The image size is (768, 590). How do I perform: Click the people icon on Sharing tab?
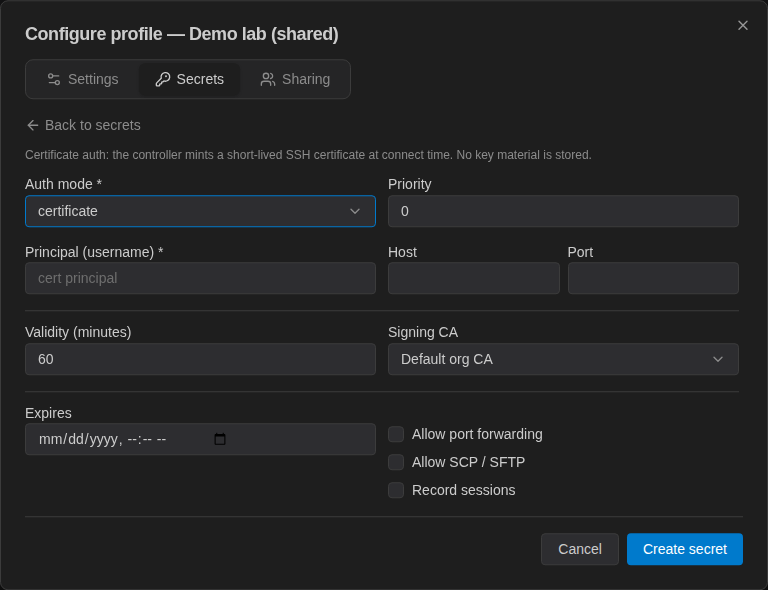coord(268,79)
